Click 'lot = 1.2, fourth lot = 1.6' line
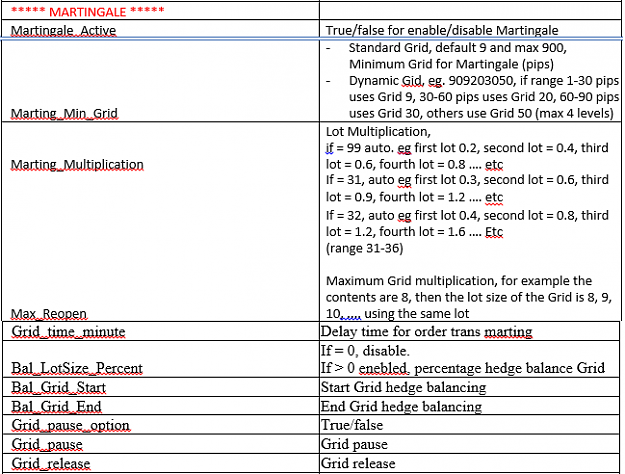Screen dimensions: 625x474 [415, 232]
